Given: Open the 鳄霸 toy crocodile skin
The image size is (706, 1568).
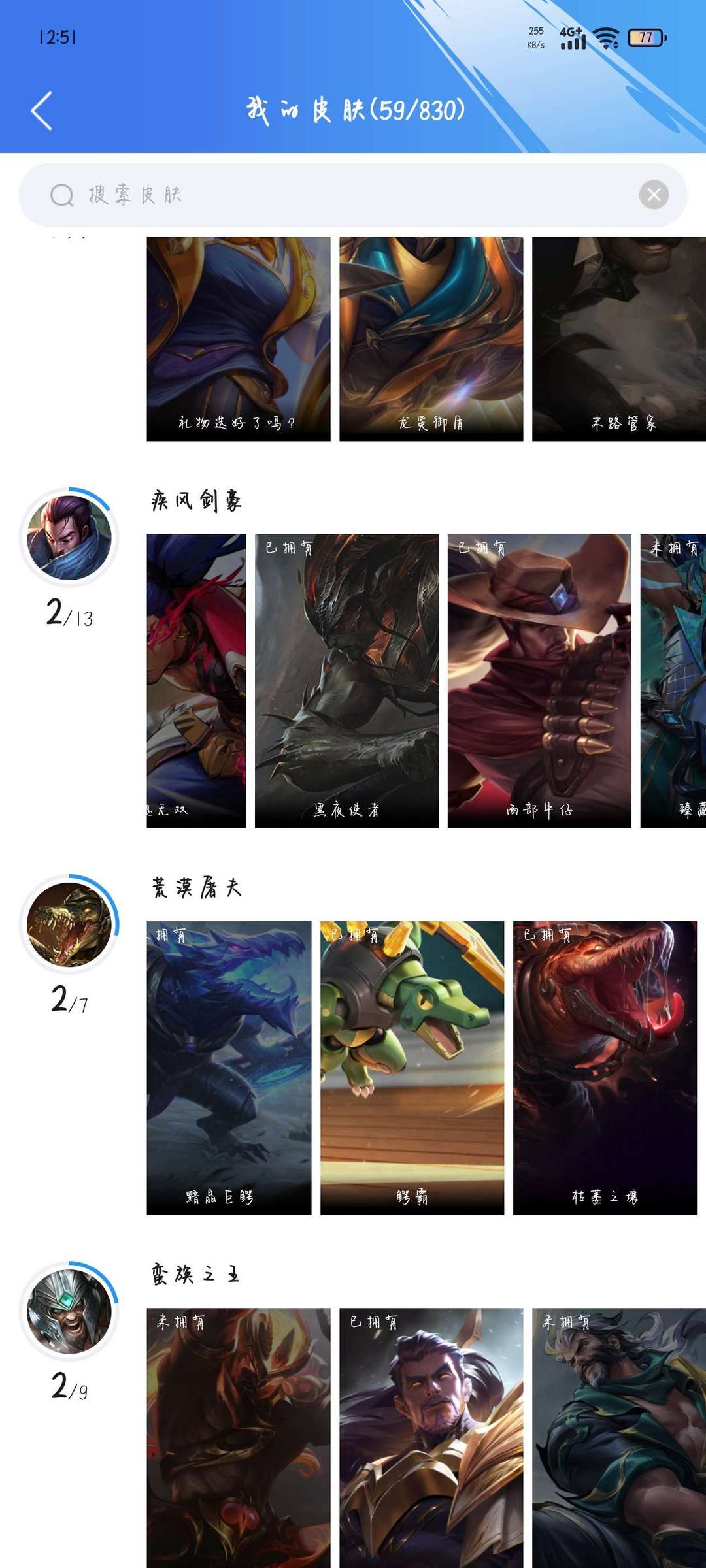Looking at the screenshot, I should click(x=412, y=1068).
